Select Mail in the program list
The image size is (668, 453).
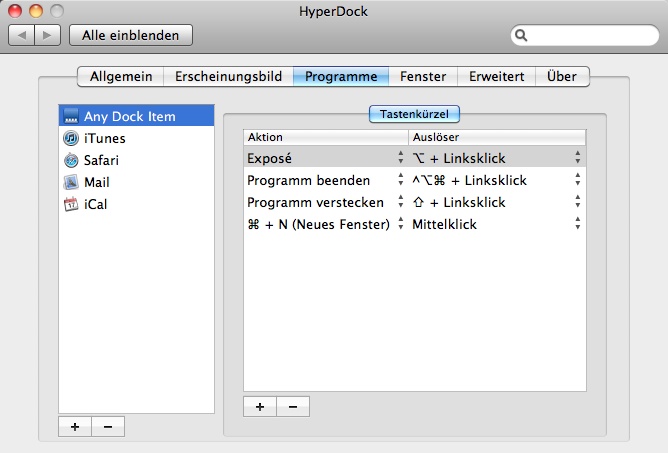(x=136, y=182)
